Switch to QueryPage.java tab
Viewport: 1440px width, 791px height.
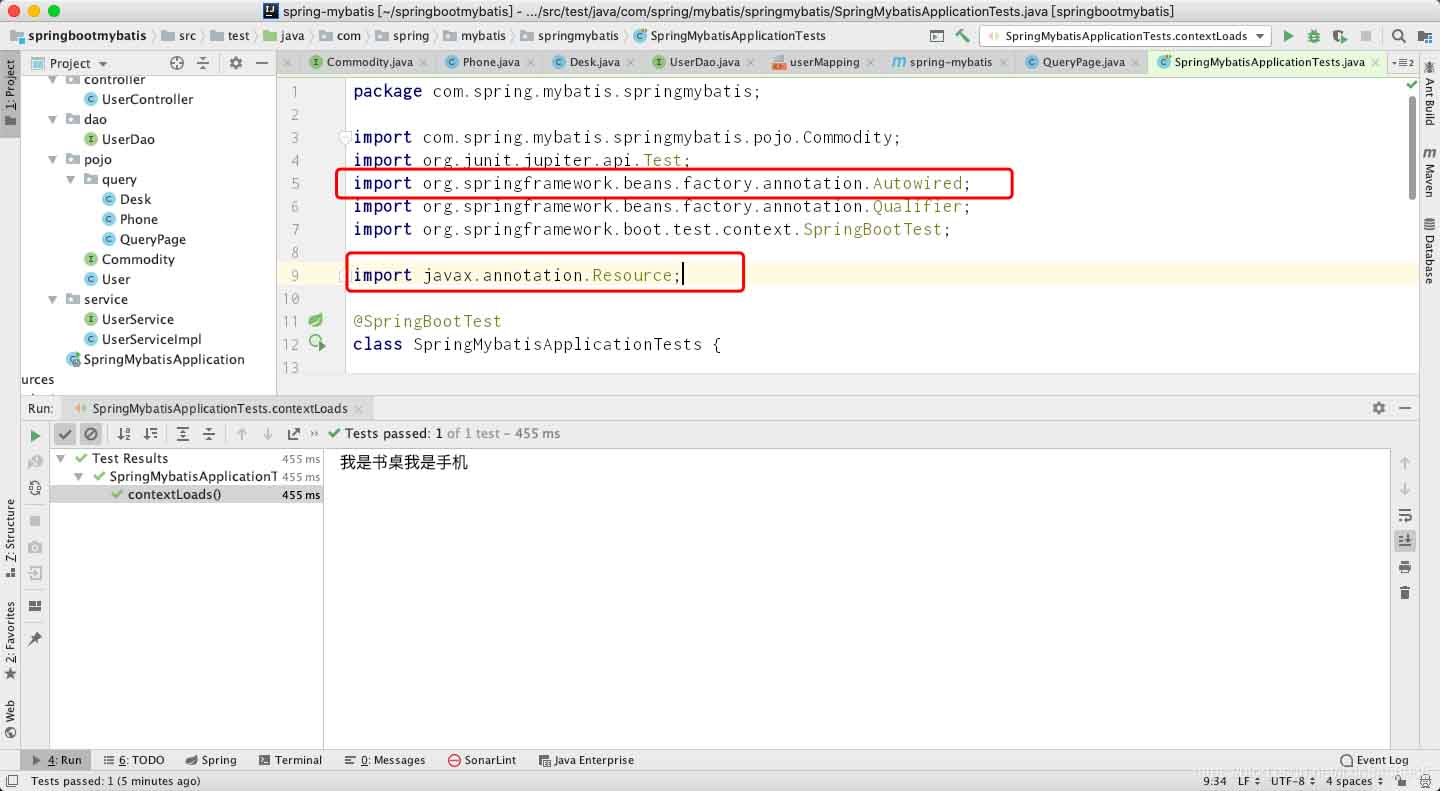[x=1083, y=62]
